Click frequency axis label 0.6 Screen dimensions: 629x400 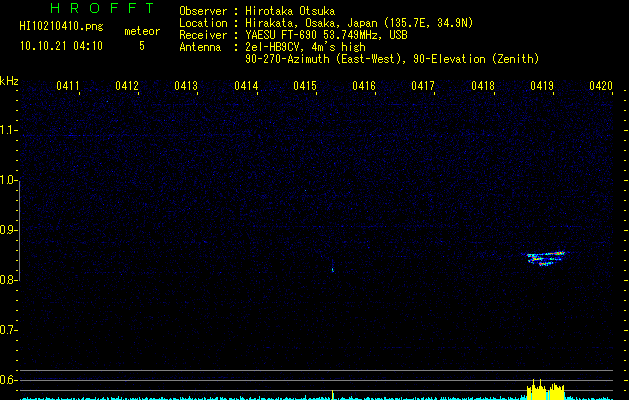point(8,380)
